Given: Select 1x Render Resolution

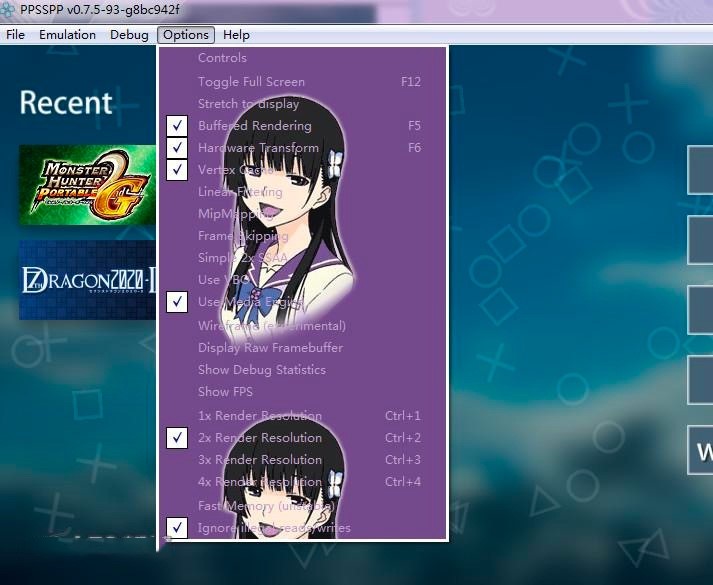Looking at the screenshot, I should [302, 416].
